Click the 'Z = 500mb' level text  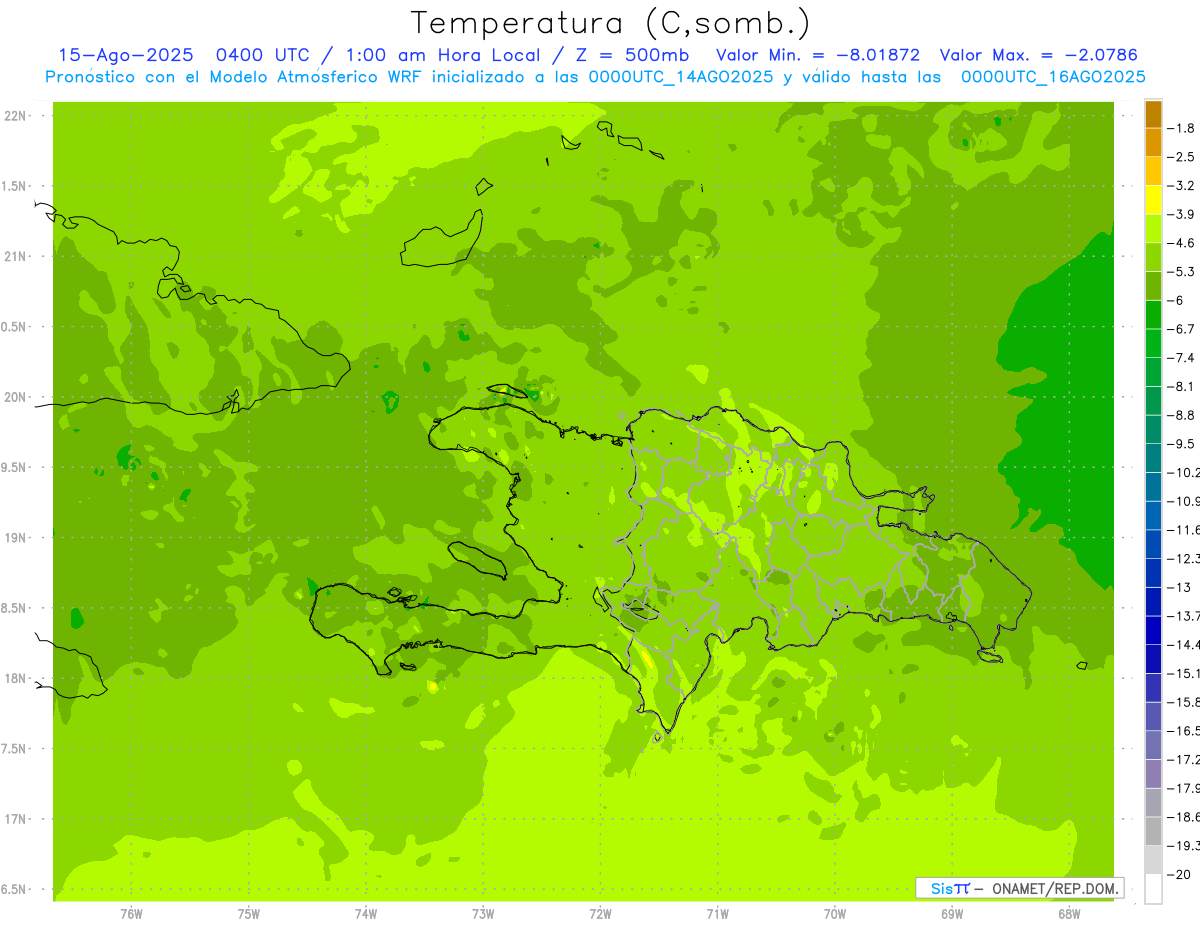coord(633,56)
